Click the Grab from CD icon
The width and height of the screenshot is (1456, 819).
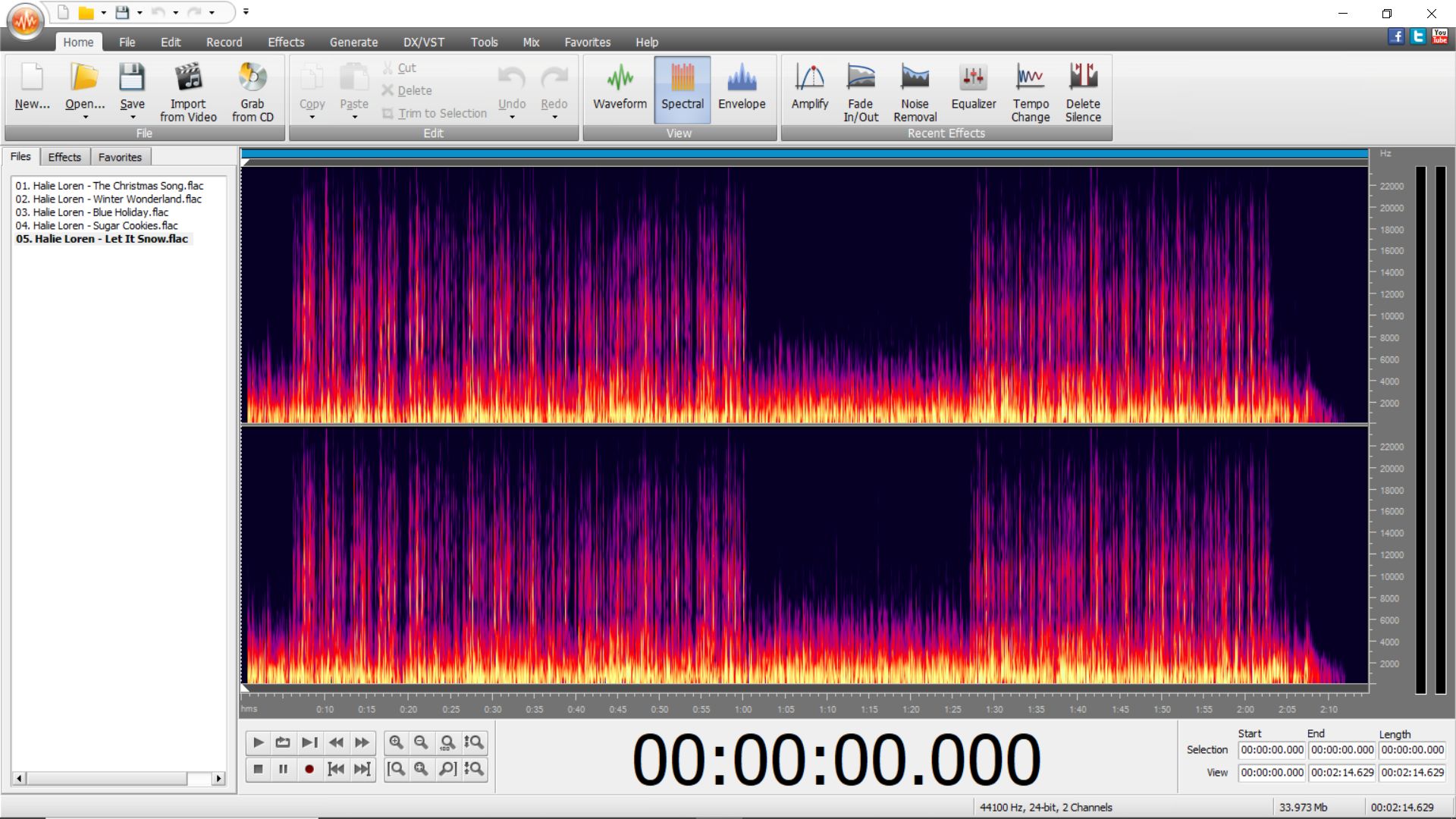pyautogui.click(x=253, y=77)
